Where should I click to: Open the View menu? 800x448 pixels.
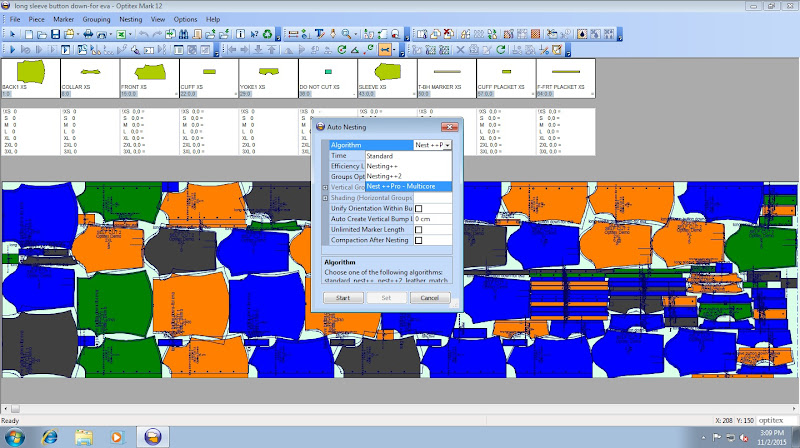point(158,19)
